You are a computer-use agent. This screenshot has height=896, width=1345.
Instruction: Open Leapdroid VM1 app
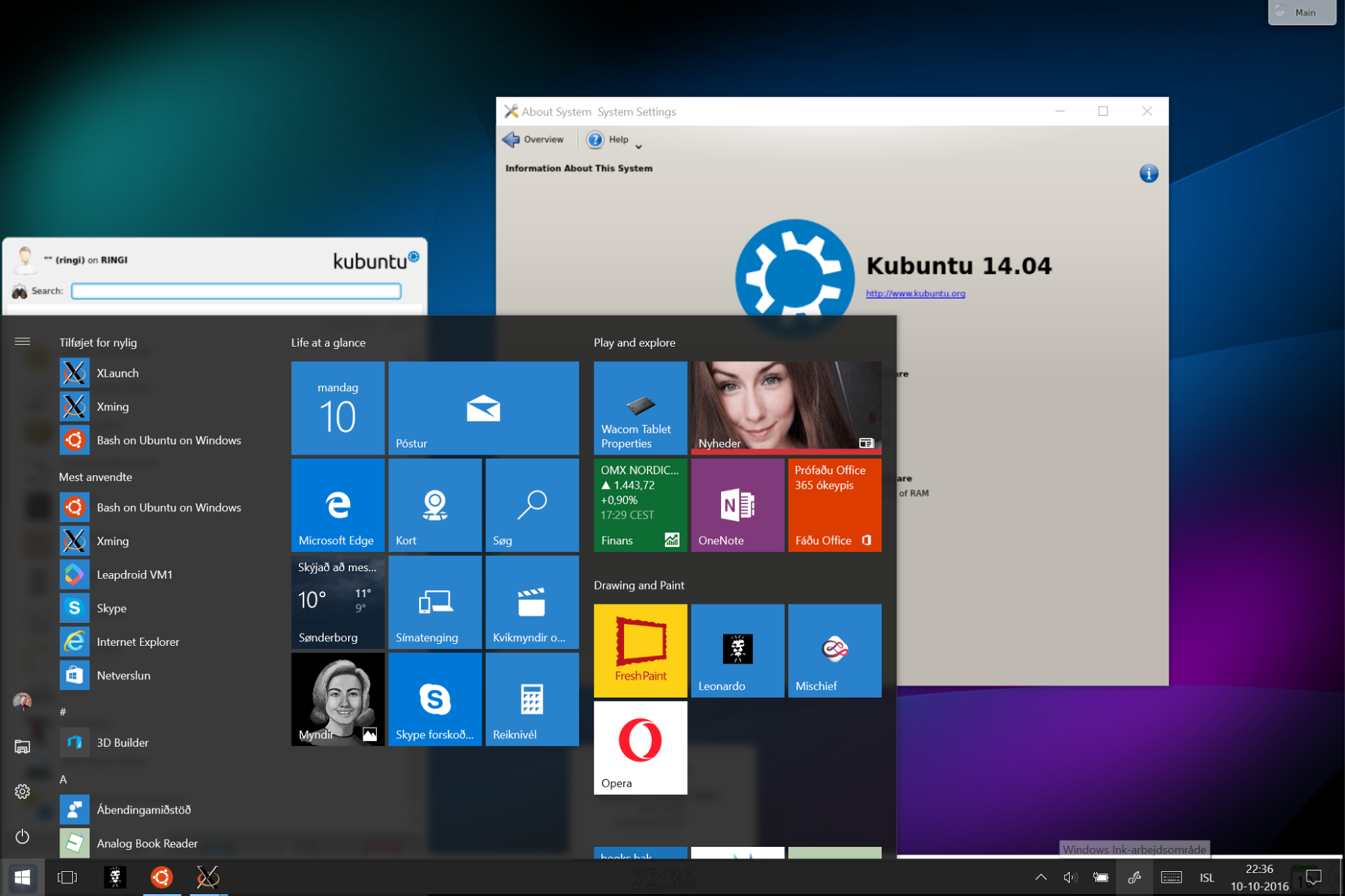(x=151, y=574)
